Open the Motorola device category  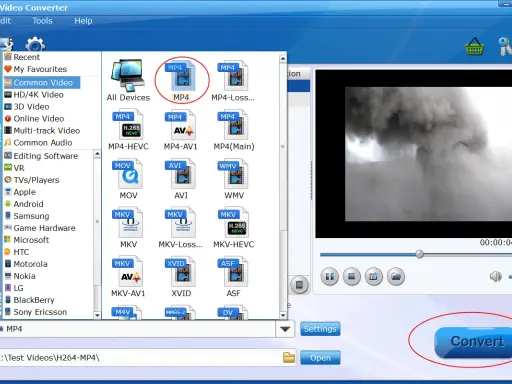point(26,264)
